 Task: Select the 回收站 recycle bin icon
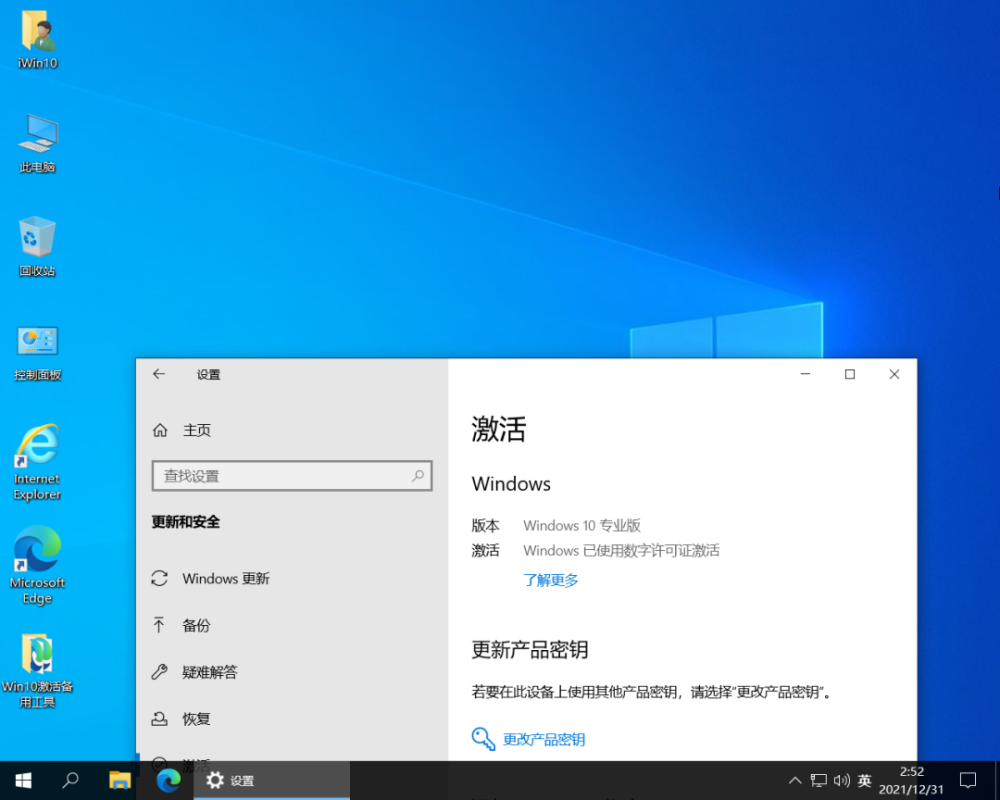[38, 247]
